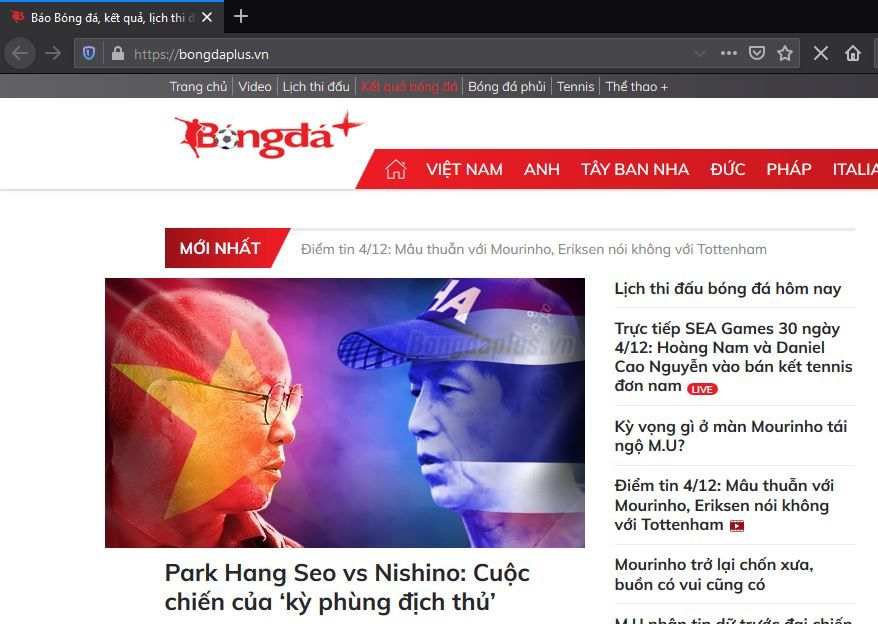Stop loading with the X button

(821, 53)
